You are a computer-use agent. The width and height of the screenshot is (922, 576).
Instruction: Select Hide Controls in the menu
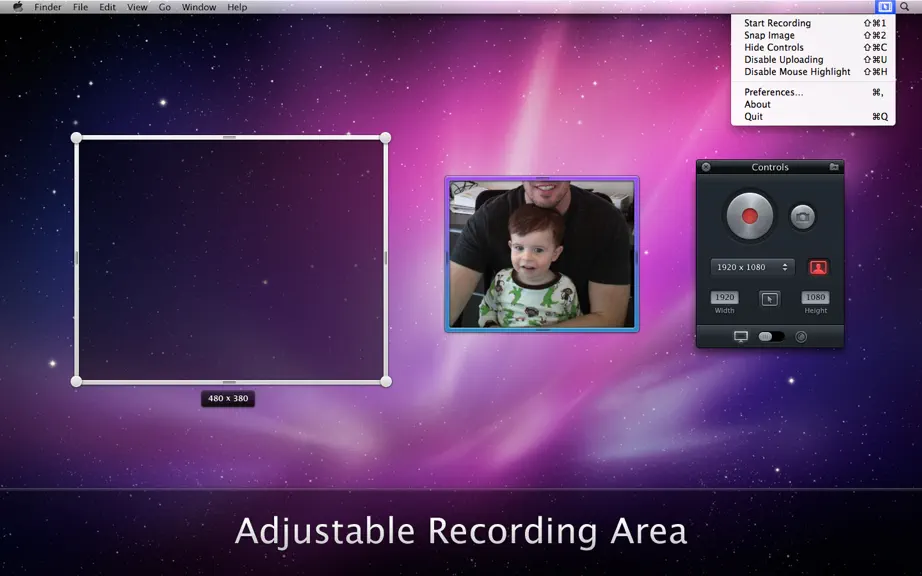813,48
